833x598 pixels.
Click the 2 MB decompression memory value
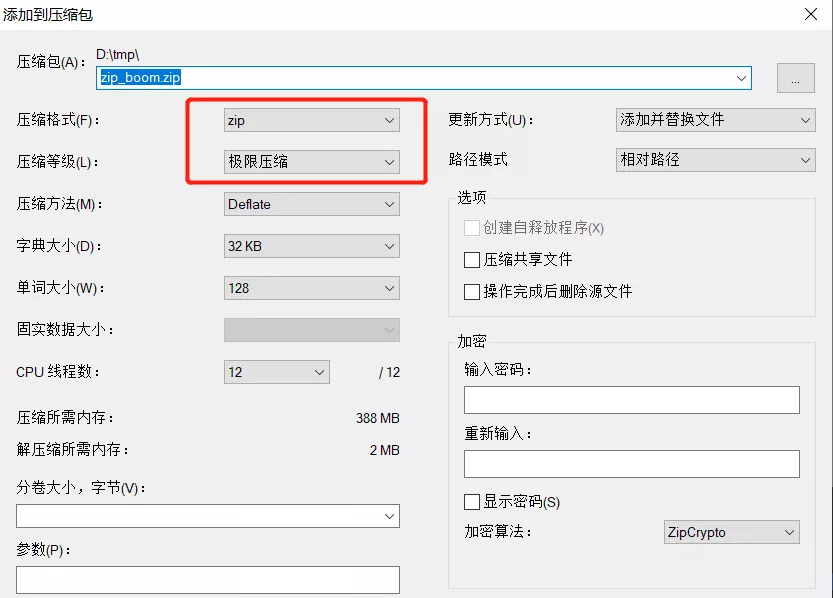click(x=385, y=450)
